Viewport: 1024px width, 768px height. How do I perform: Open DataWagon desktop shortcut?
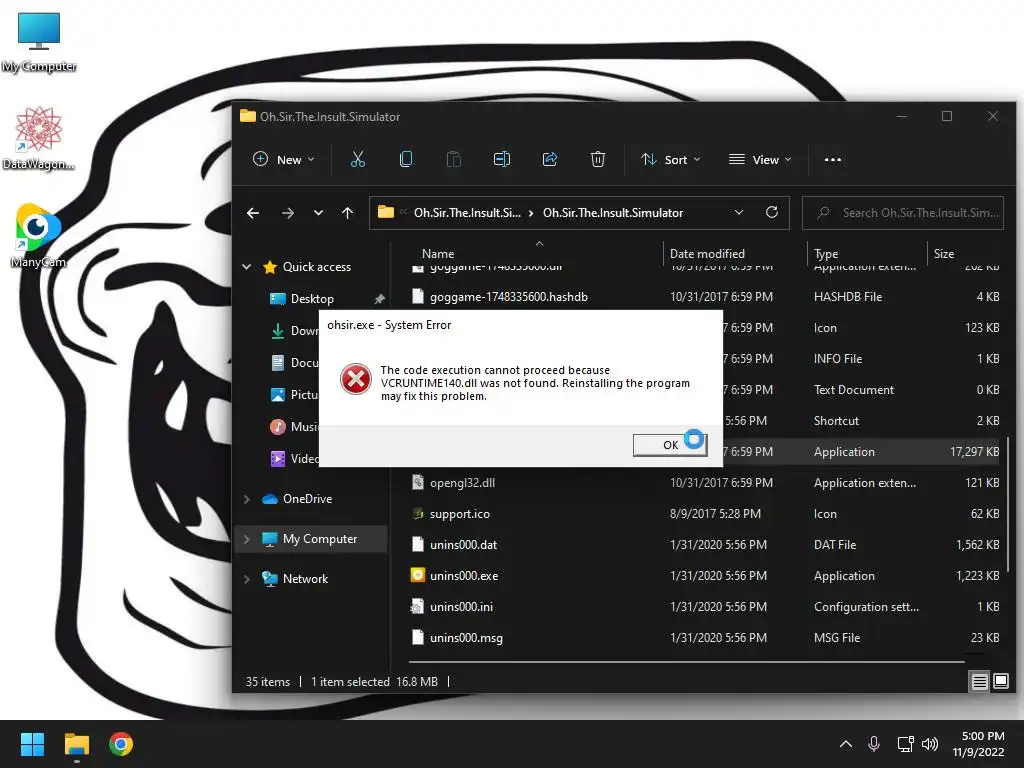[39, 138]
